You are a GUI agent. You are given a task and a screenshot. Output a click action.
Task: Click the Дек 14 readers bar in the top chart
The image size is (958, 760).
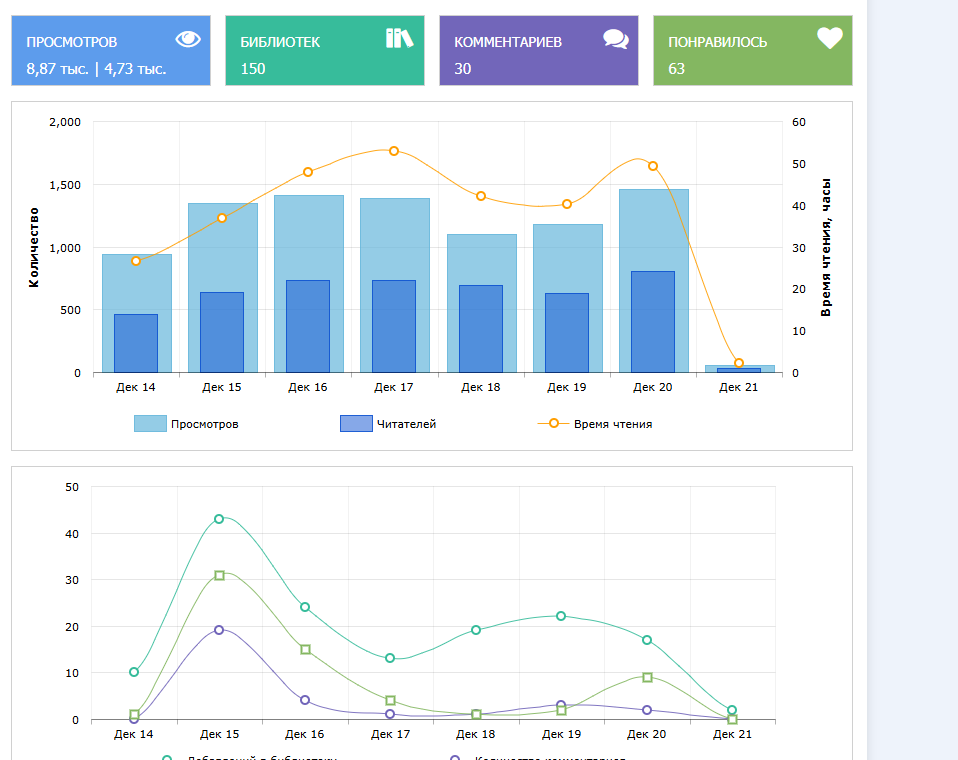coord(136,343)
